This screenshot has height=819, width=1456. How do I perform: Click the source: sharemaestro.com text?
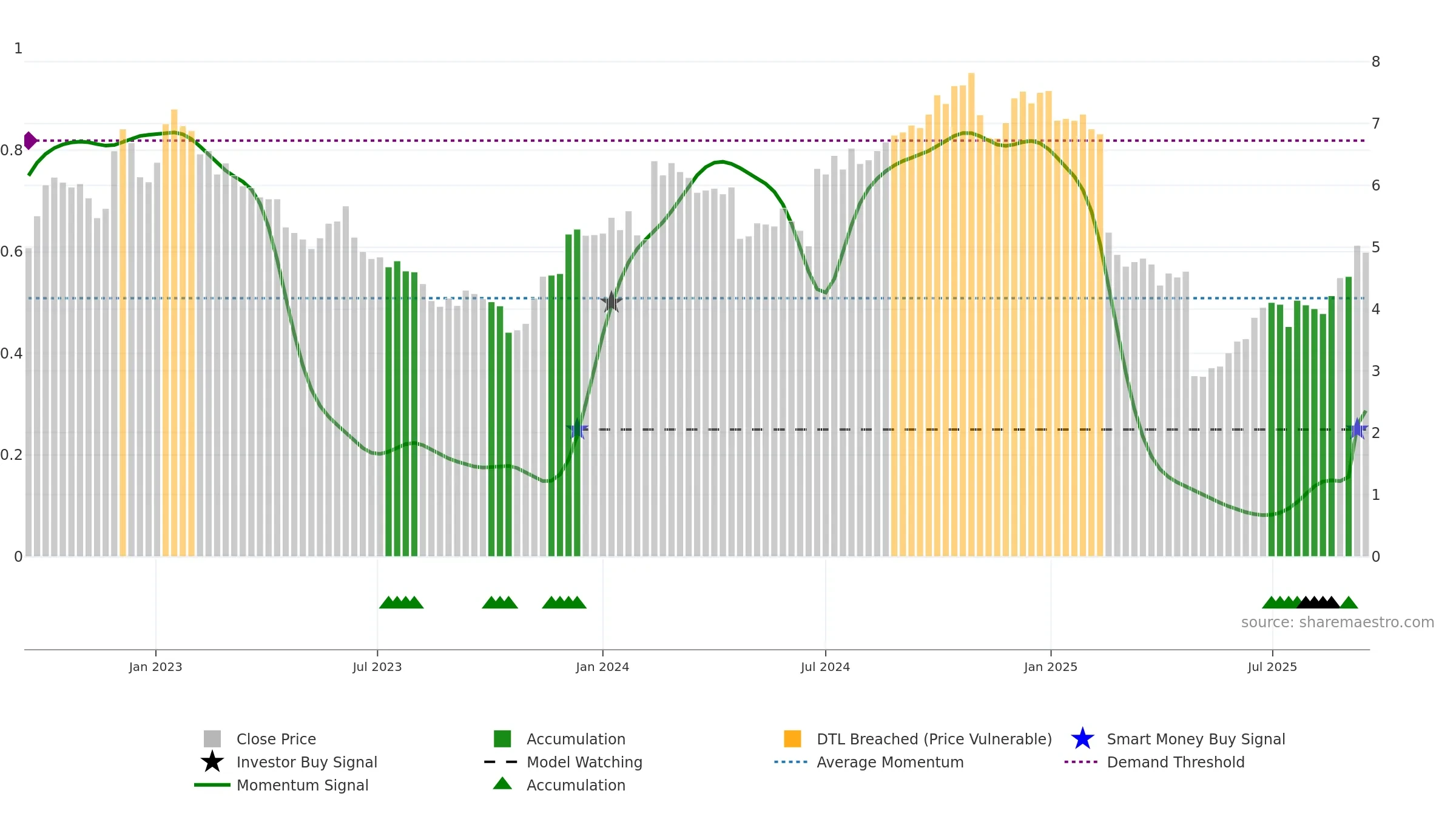[x=1338, y=622]
